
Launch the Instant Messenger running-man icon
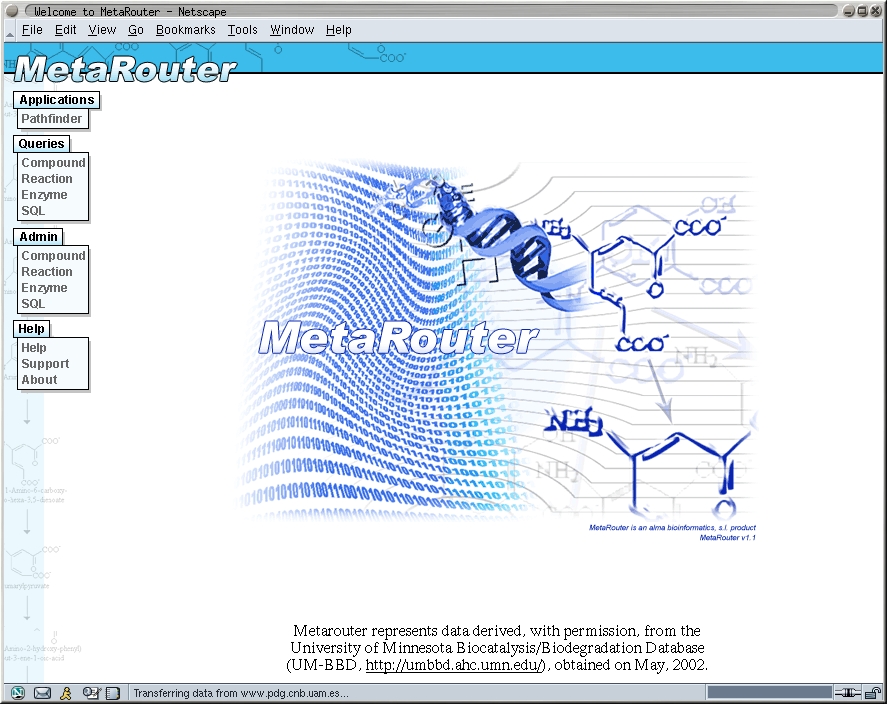tap(66, 693)
